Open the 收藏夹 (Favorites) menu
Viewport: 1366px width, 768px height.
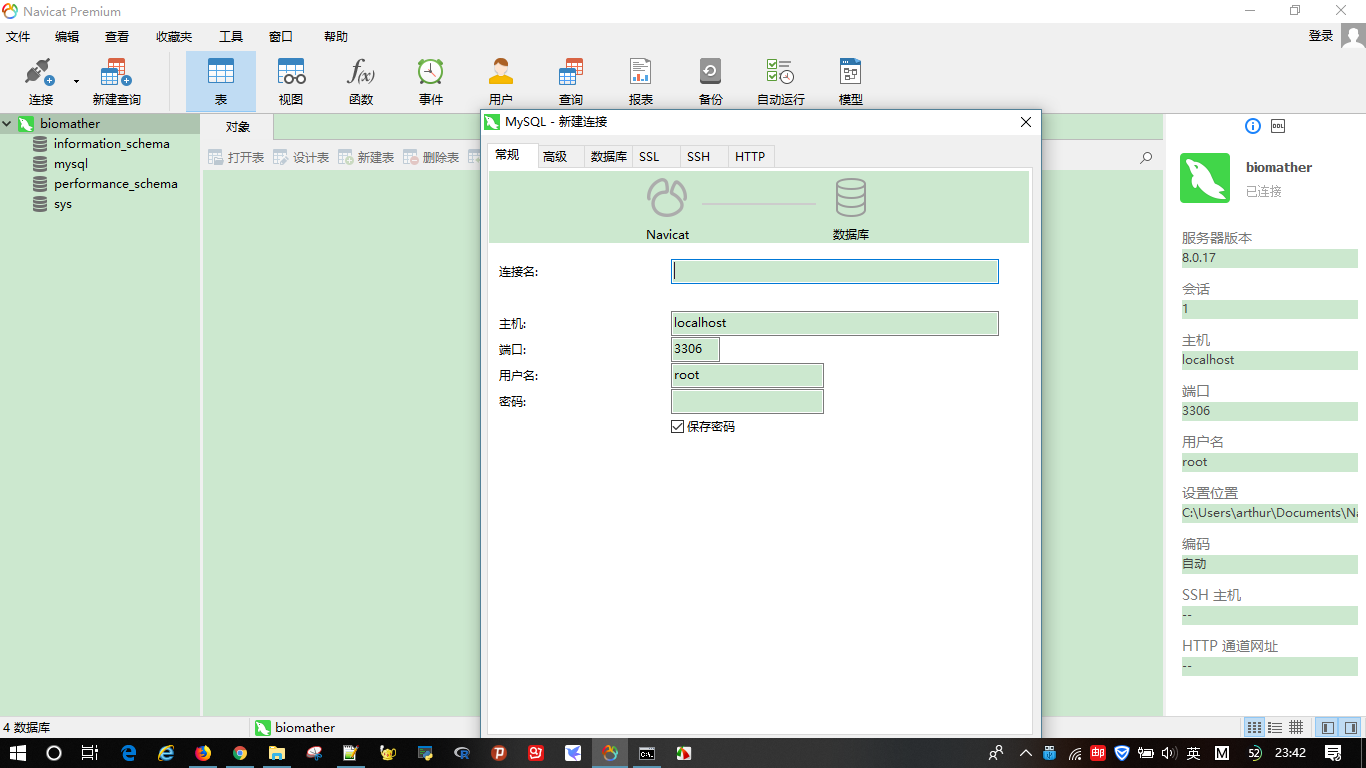click(174, 36)
